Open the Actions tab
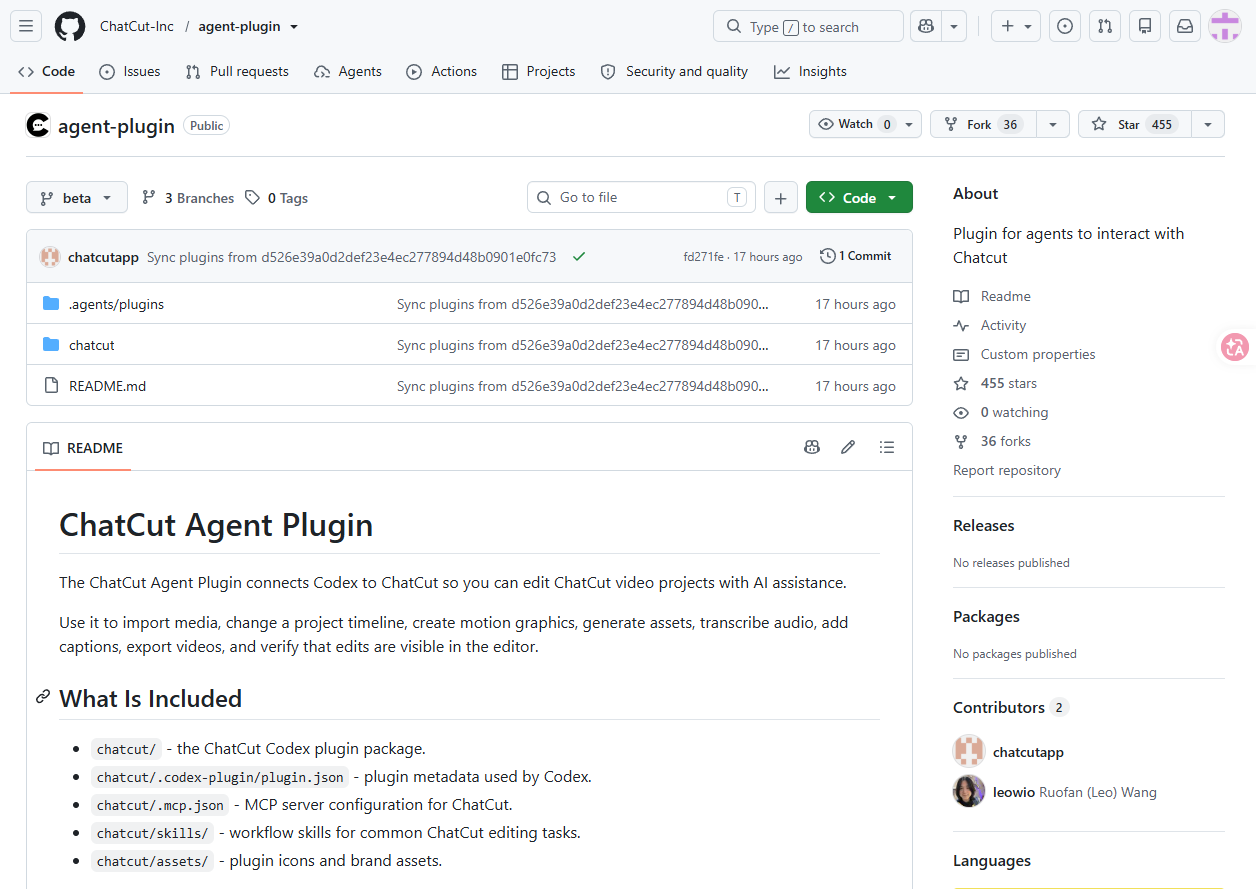Image resolution: width=1256 pixels, height=889 pixels. click(442, 71)
